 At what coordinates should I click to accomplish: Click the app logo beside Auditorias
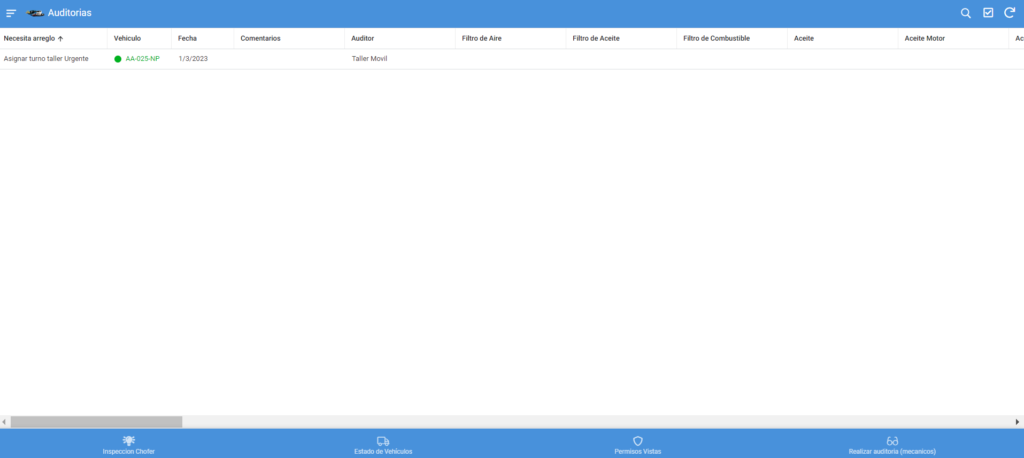tap(35, 13)
